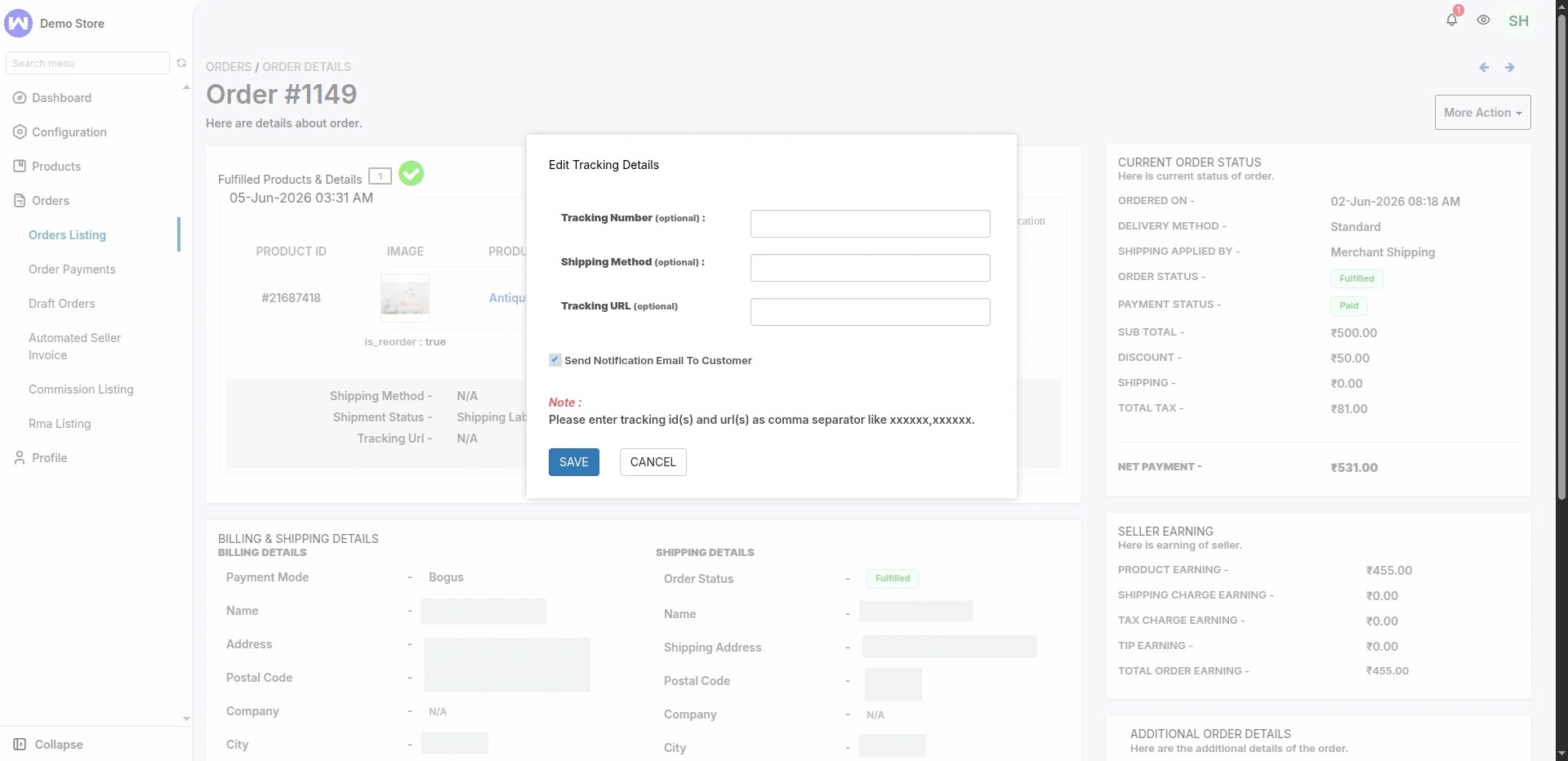Open the SH user avatar menu
The width and height of the screenshot is (1568, 761).
pyautogui.click(x=1518, y=21)
